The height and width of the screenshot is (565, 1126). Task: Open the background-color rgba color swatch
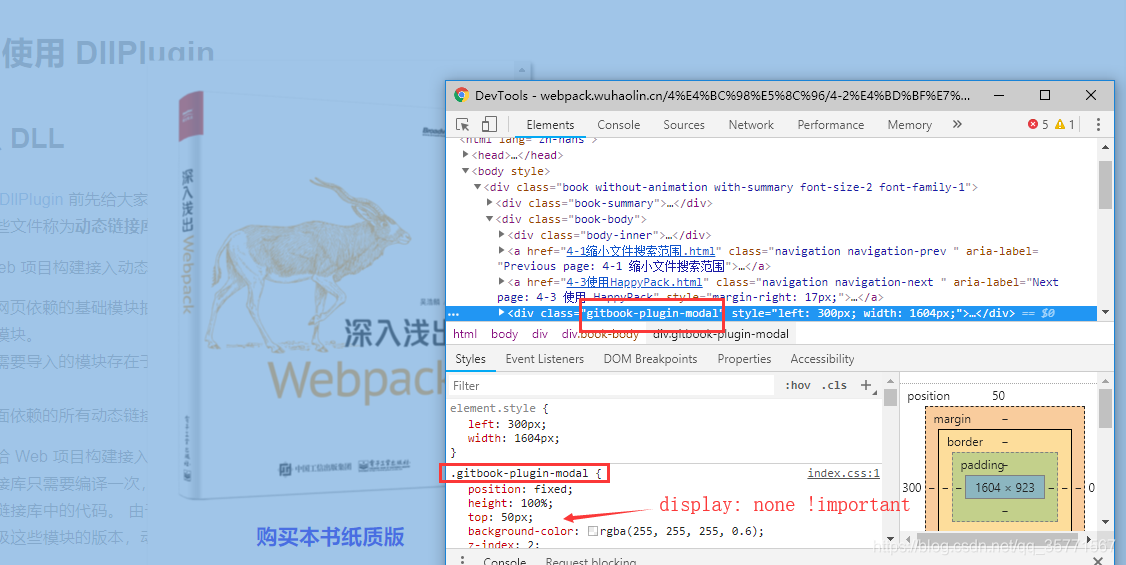592,531
